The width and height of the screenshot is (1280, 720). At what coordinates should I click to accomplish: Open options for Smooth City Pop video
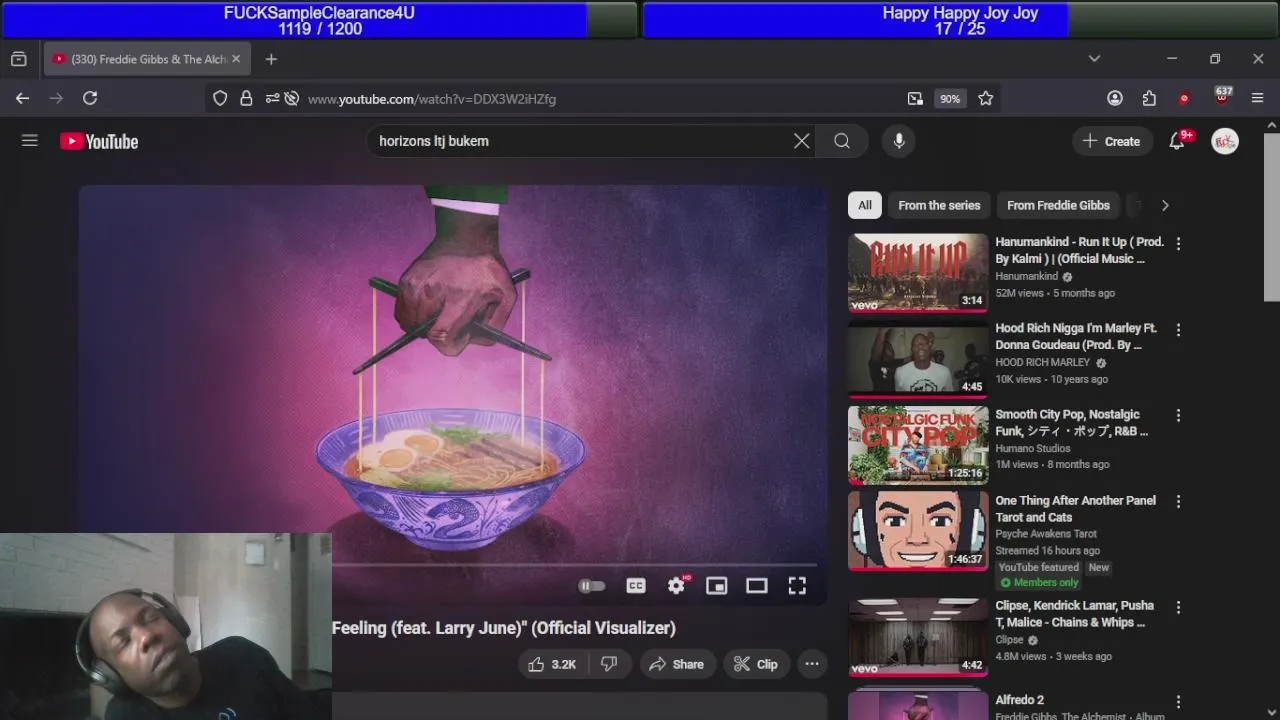coord(1178,415)
